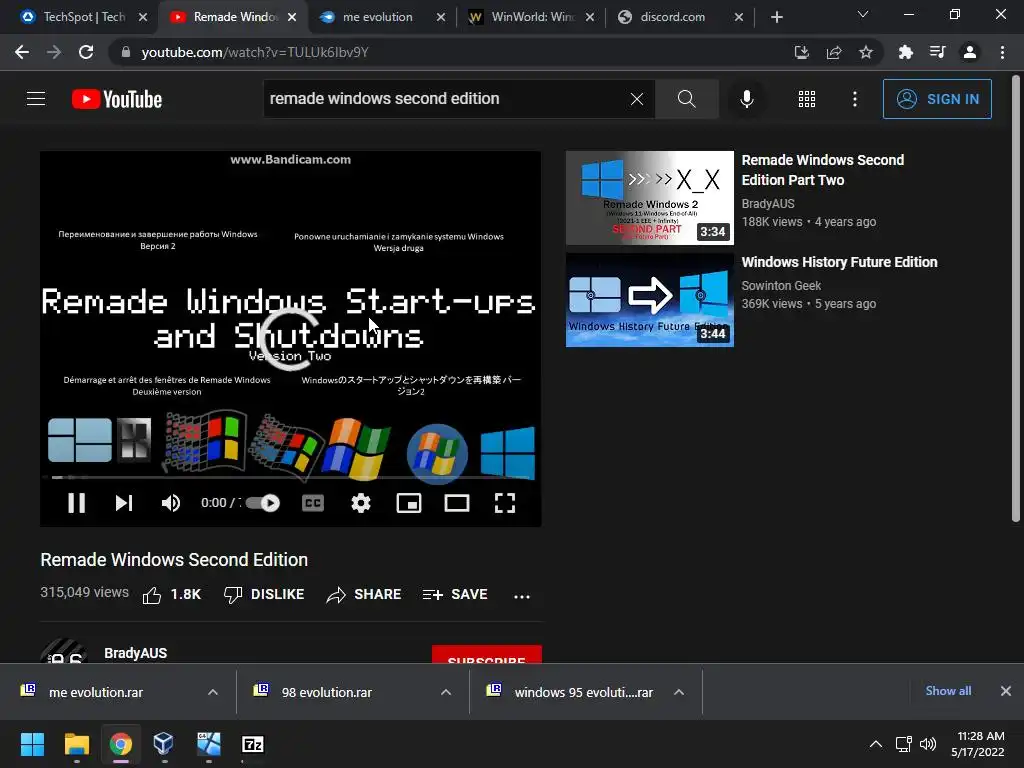
Task: Enable theater mode
Action: click(x=457, y=503)
